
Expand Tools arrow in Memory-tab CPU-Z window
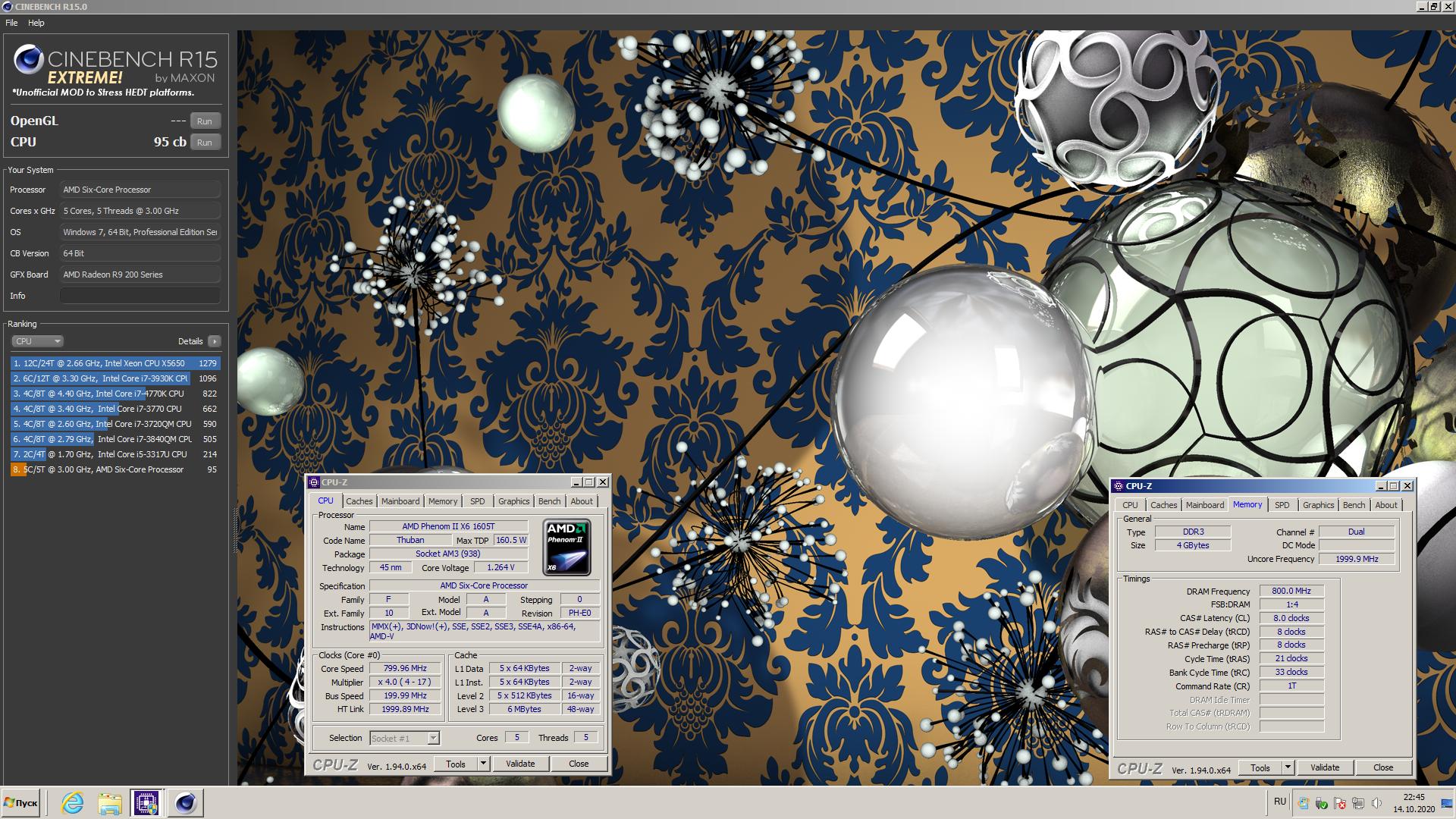(1288, 767)
